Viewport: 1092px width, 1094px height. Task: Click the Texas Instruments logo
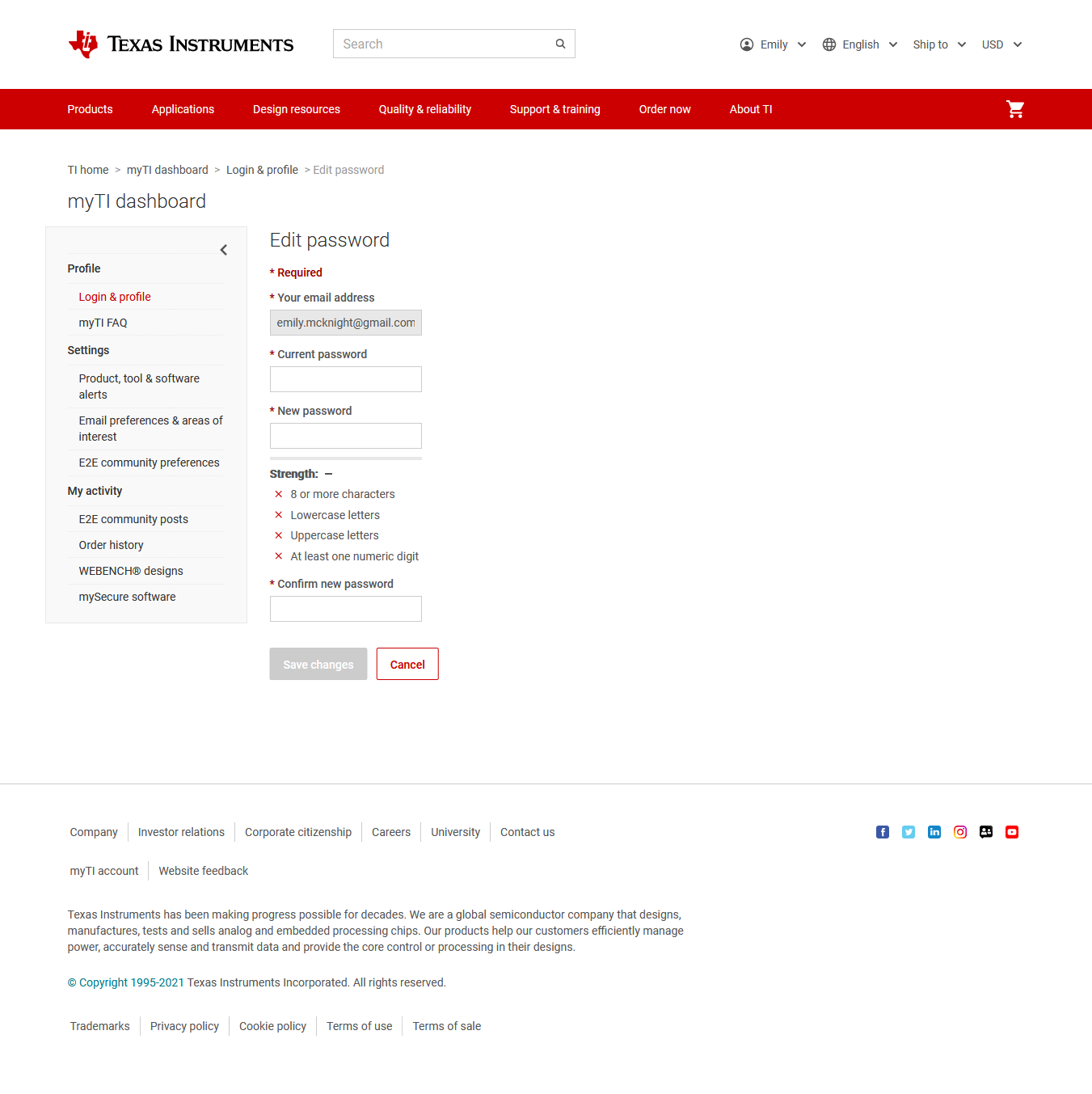click(x=181, y=44)
